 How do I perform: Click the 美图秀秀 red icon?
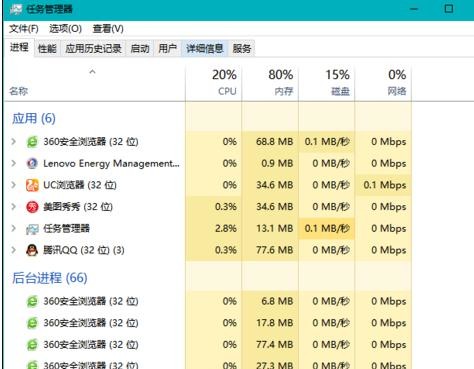coord(32,207)
